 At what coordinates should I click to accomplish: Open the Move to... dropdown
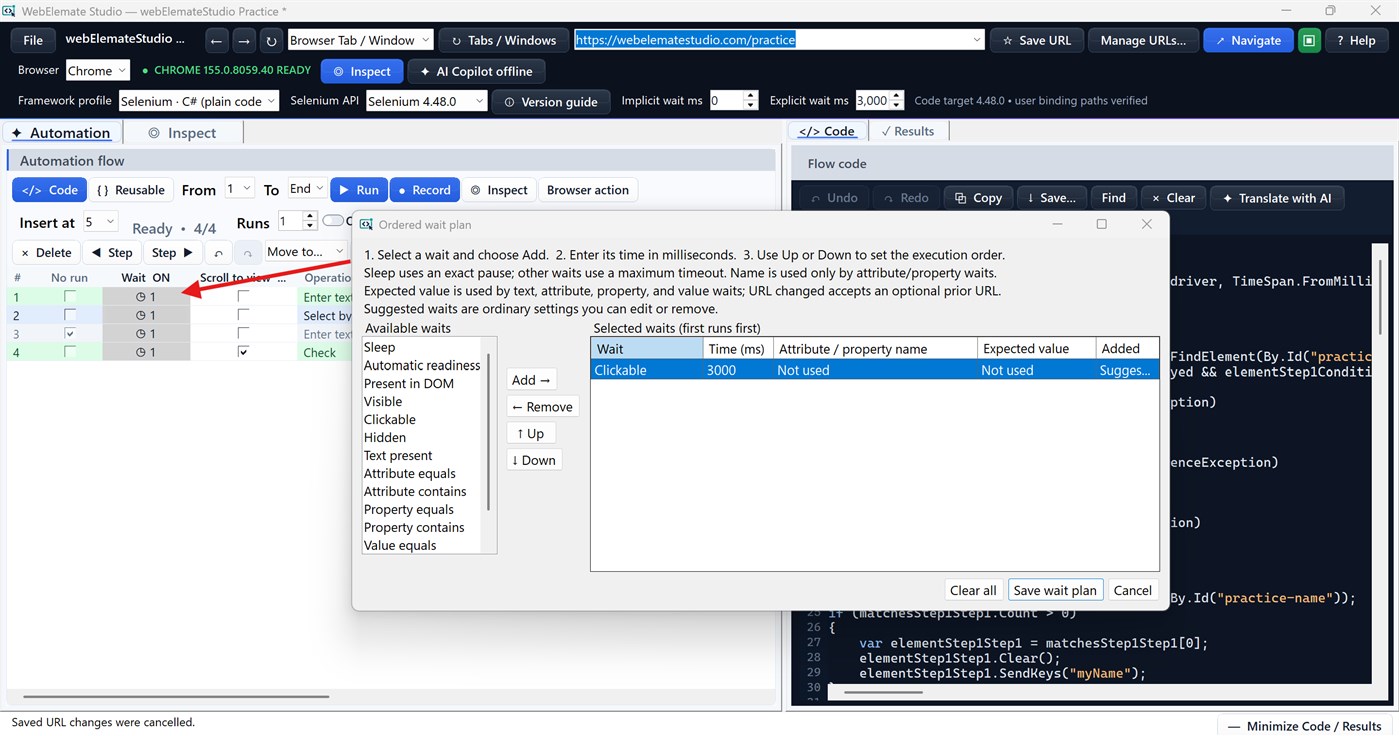coord(306,252)
